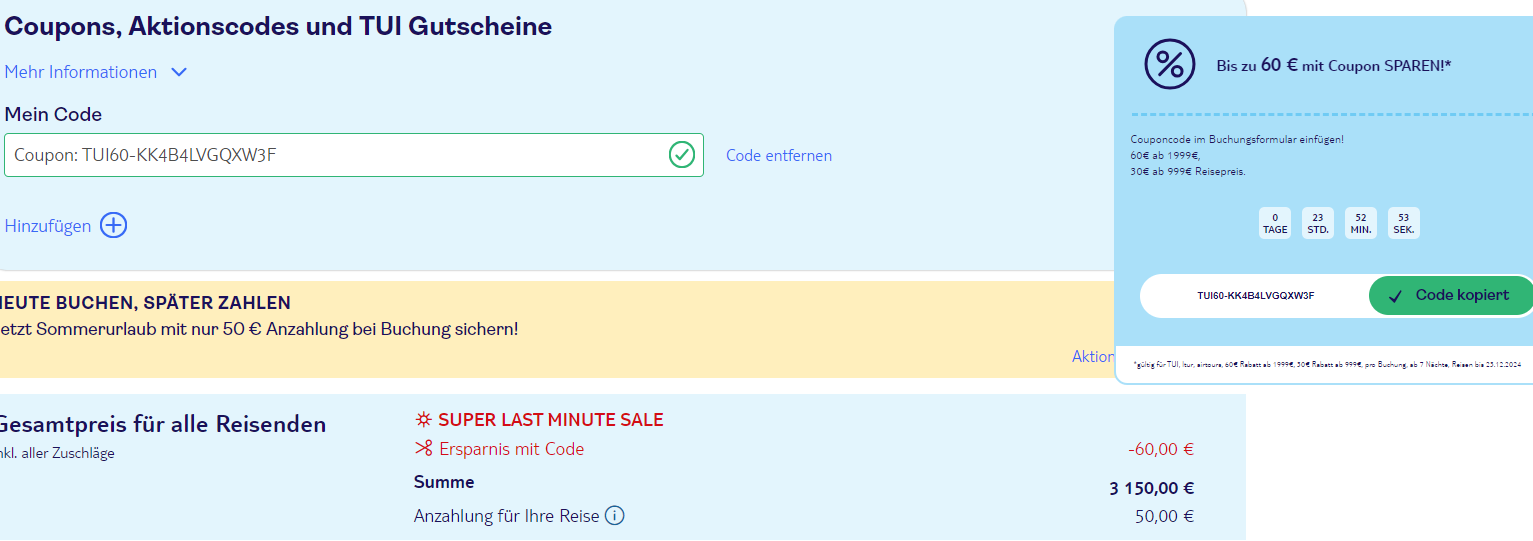
Task: Click the plus icon beside Hinzufügen
Action: point(114,226)
